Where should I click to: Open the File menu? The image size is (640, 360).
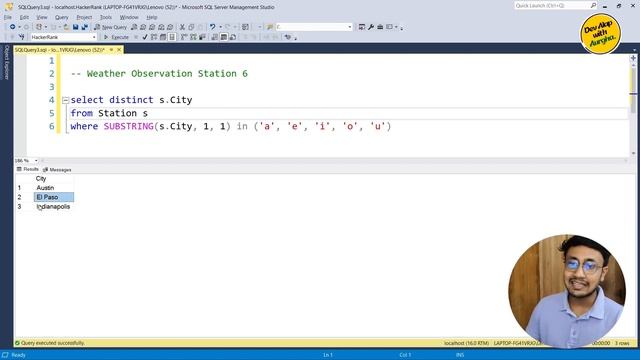(8, 17)
